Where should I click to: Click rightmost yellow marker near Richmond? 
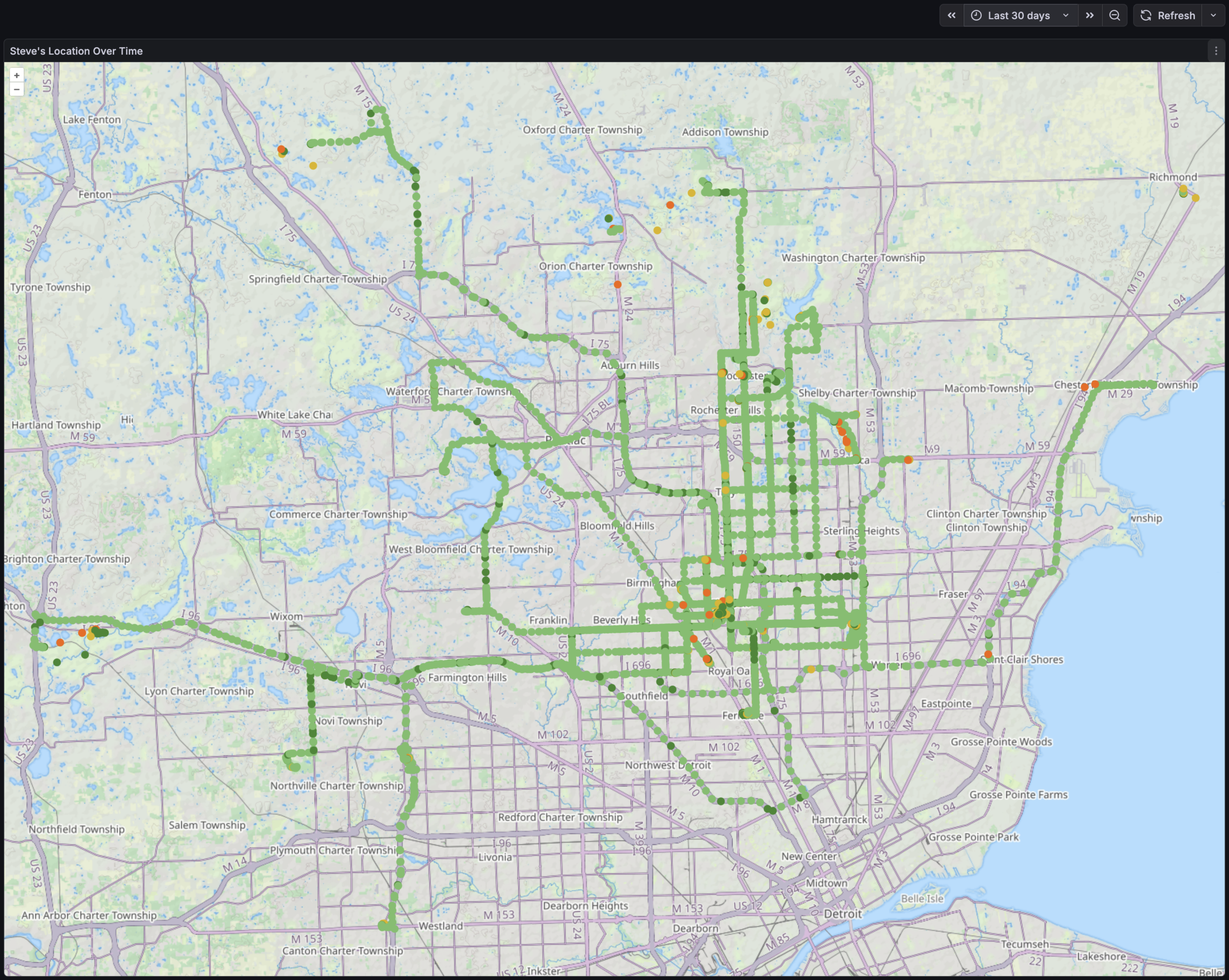click(1195, 198)
